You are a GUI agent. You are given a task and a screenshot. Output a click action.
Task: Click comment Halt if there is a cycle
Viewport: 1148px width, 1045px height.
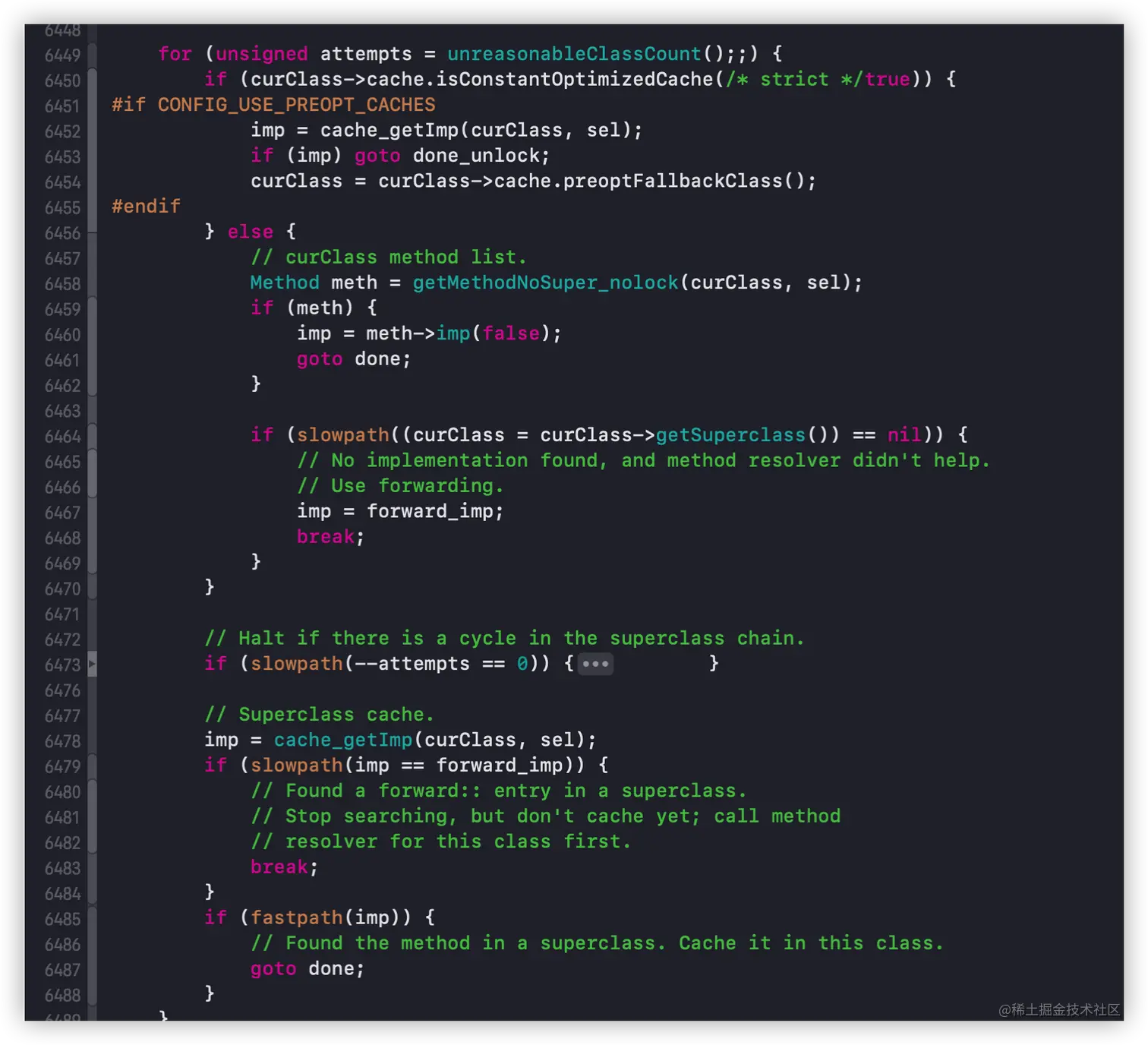click(x=504, y=639)
